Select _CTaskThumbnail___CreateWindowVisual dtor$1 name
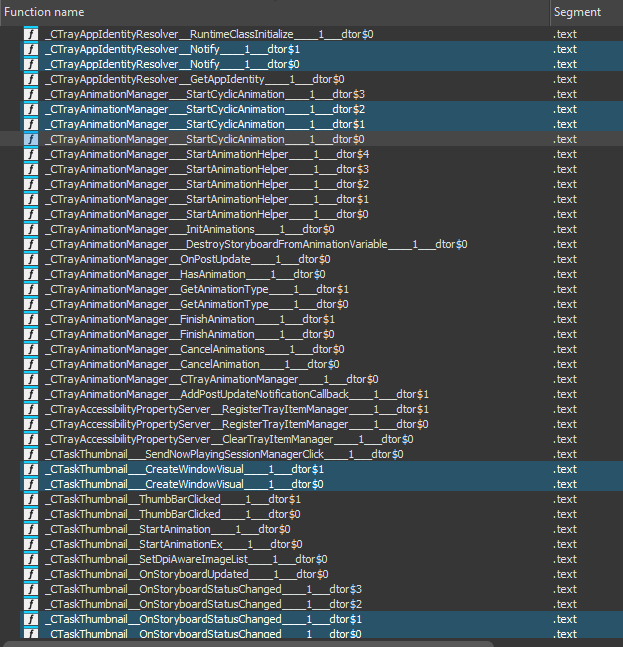The width and height of the screenshot is (623, 647). tap(184, 469)
